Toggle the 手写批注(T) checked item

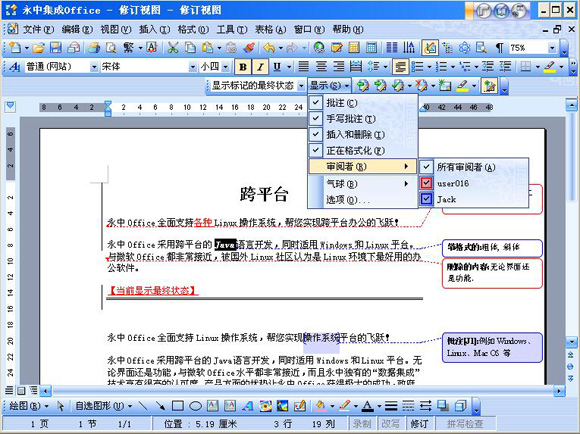coord(363,118)
